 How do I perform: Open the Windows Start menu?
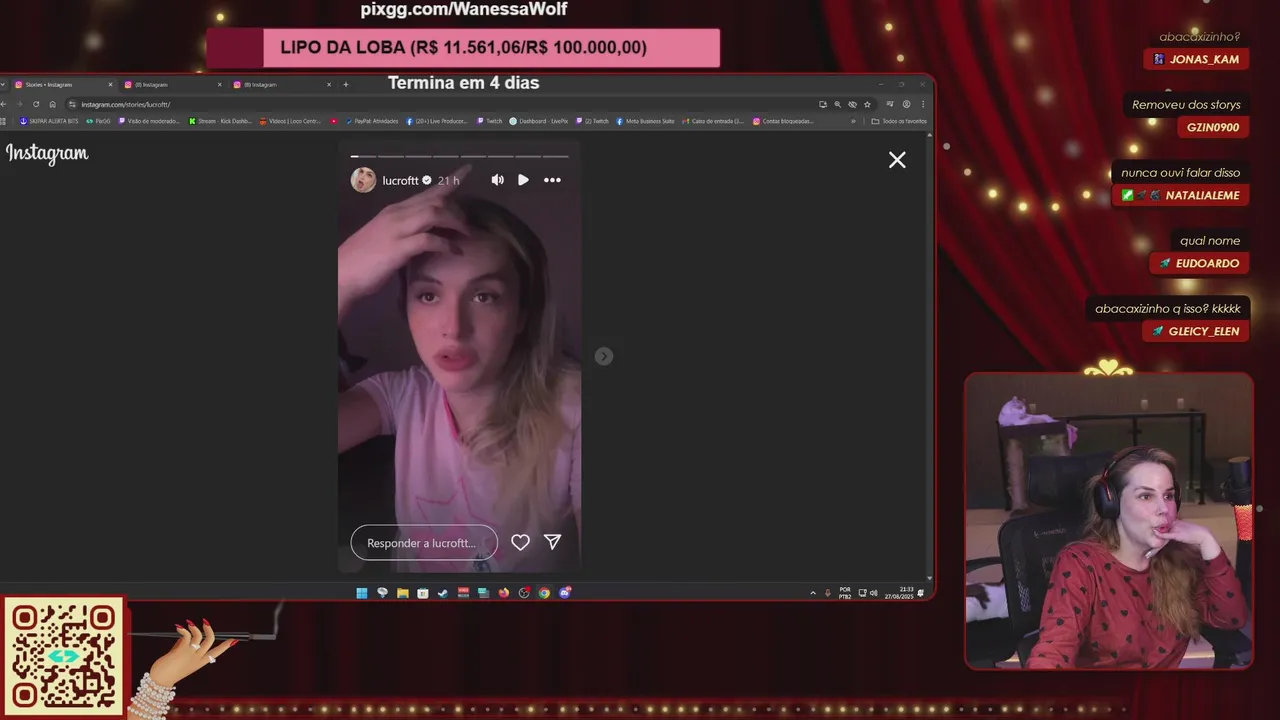click(x=361, y=593)
